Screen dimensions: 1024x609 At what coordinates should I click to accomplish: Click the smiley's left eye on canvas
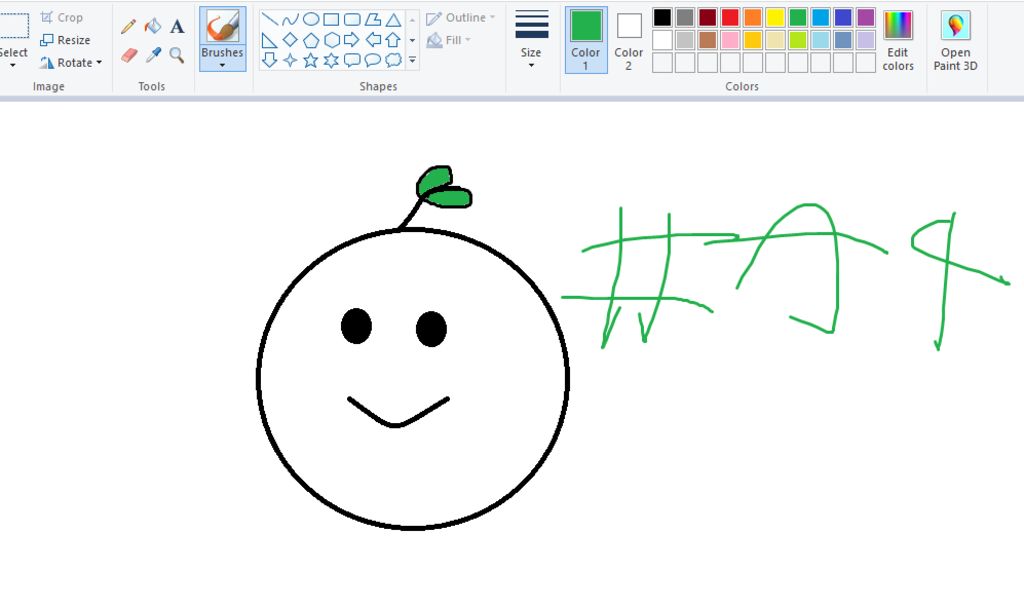pyautogui.click(x=357, y=326)
